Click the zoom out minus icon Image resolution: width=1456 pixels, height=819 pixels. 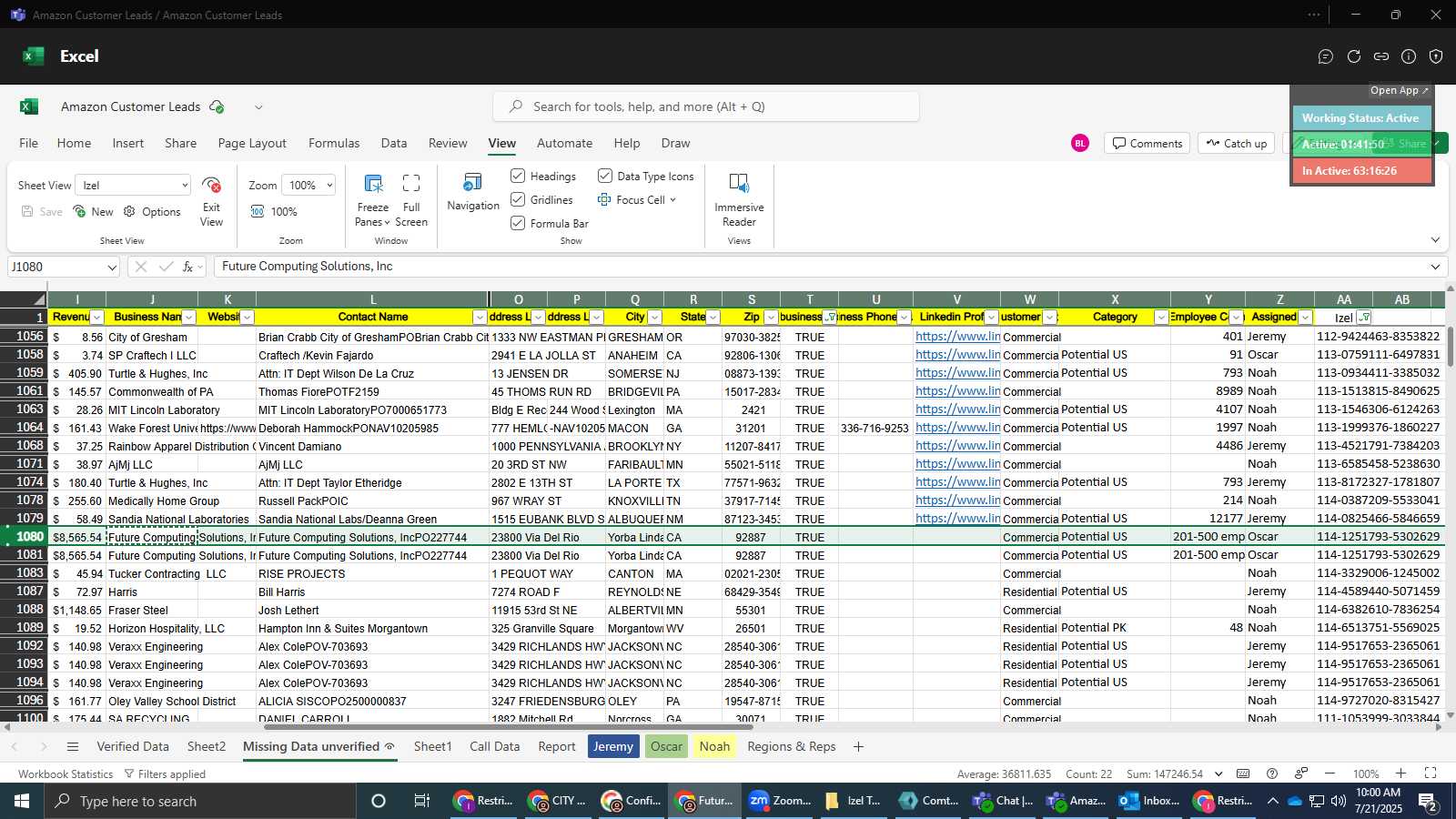click(1330, 773)
